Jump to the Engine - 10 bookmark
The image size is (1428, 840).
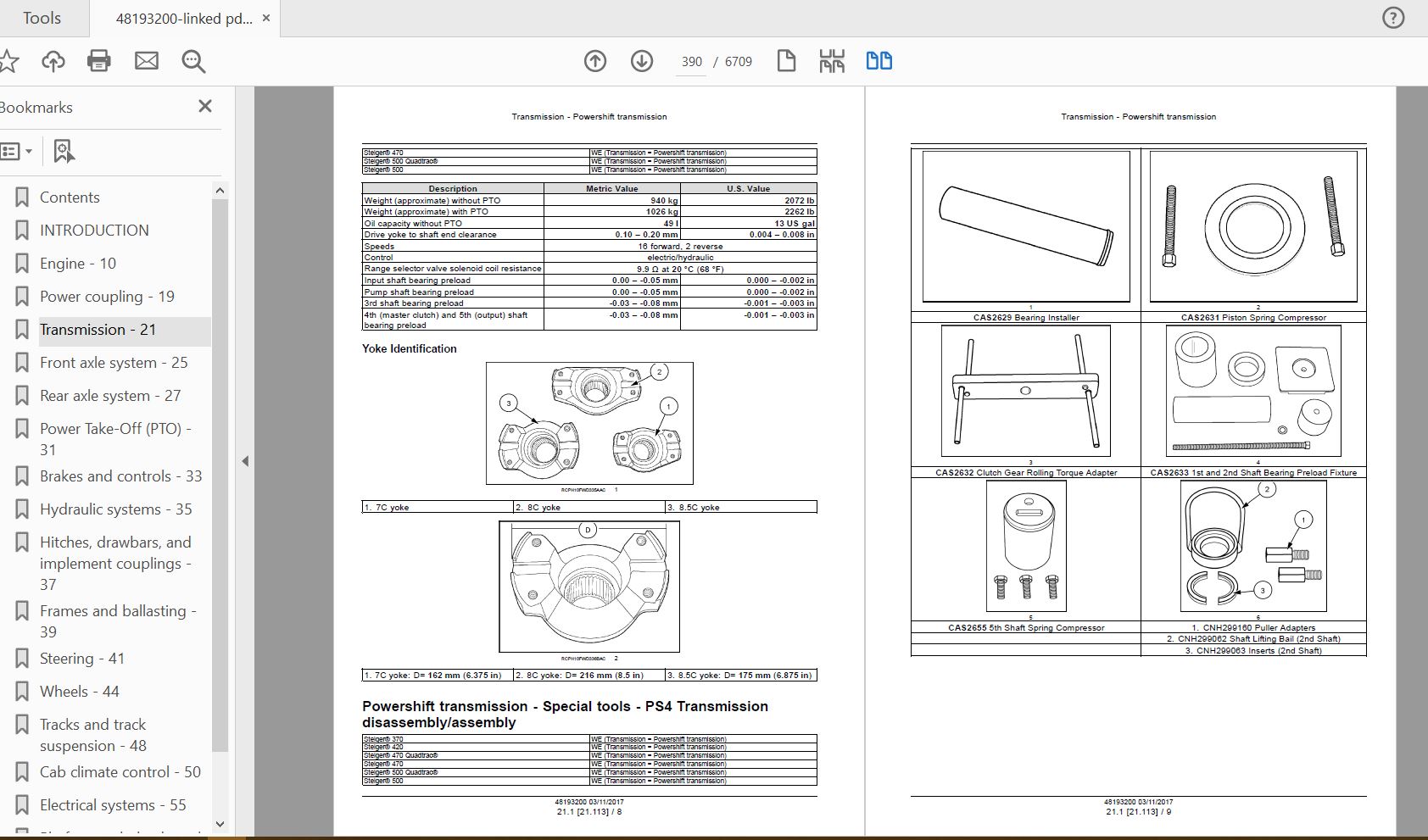pyautogui.click(x=78, y=264)
